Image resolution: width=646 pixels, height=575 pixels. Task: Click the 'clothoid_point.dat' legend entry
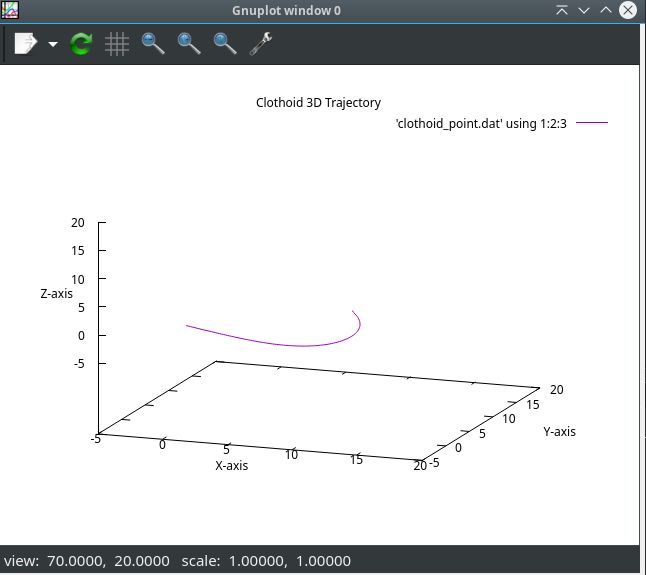click(x=481, y=124)
